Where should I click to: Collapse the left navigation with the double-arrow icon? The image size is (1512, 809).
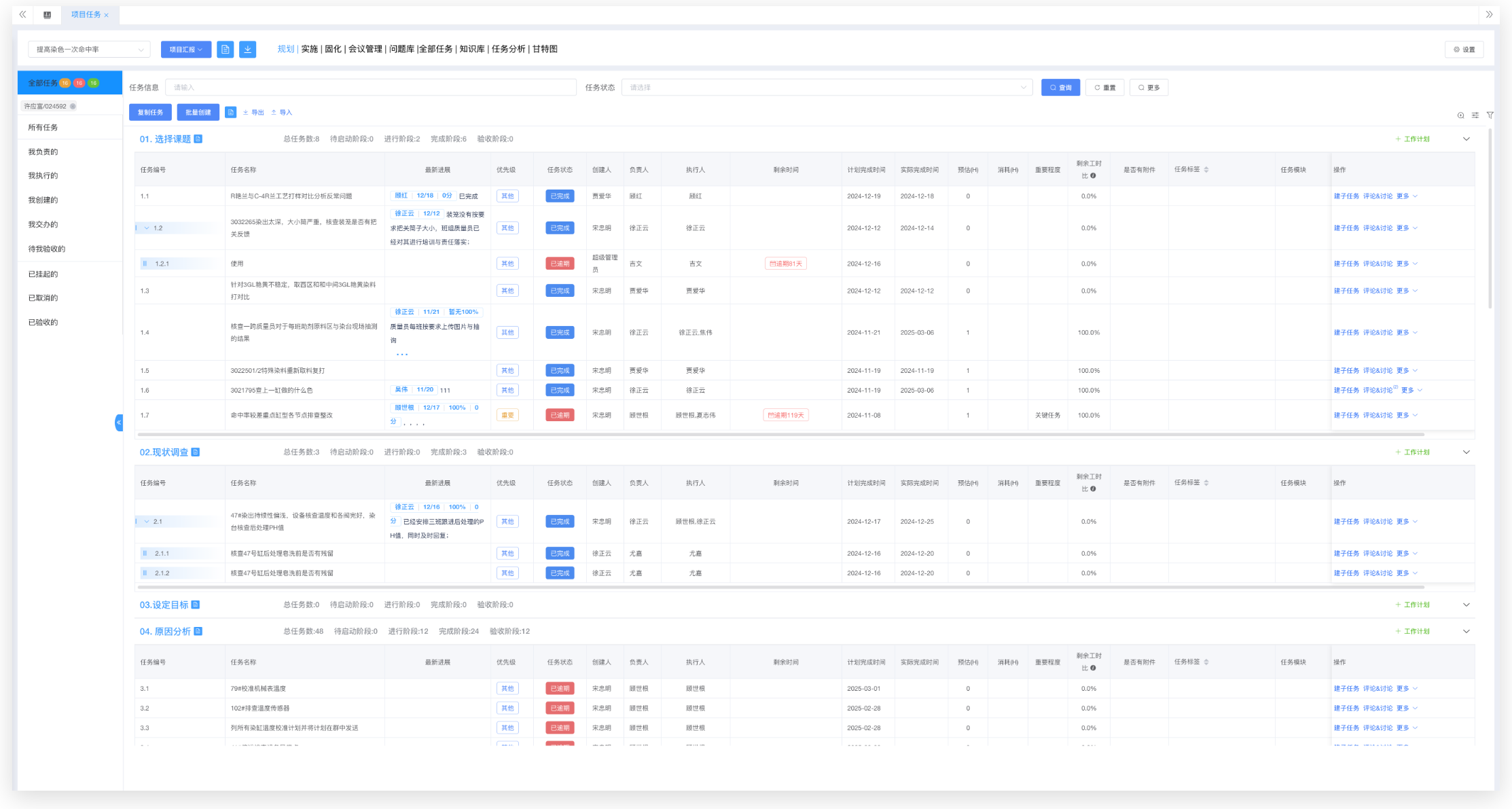coord(23,14)
